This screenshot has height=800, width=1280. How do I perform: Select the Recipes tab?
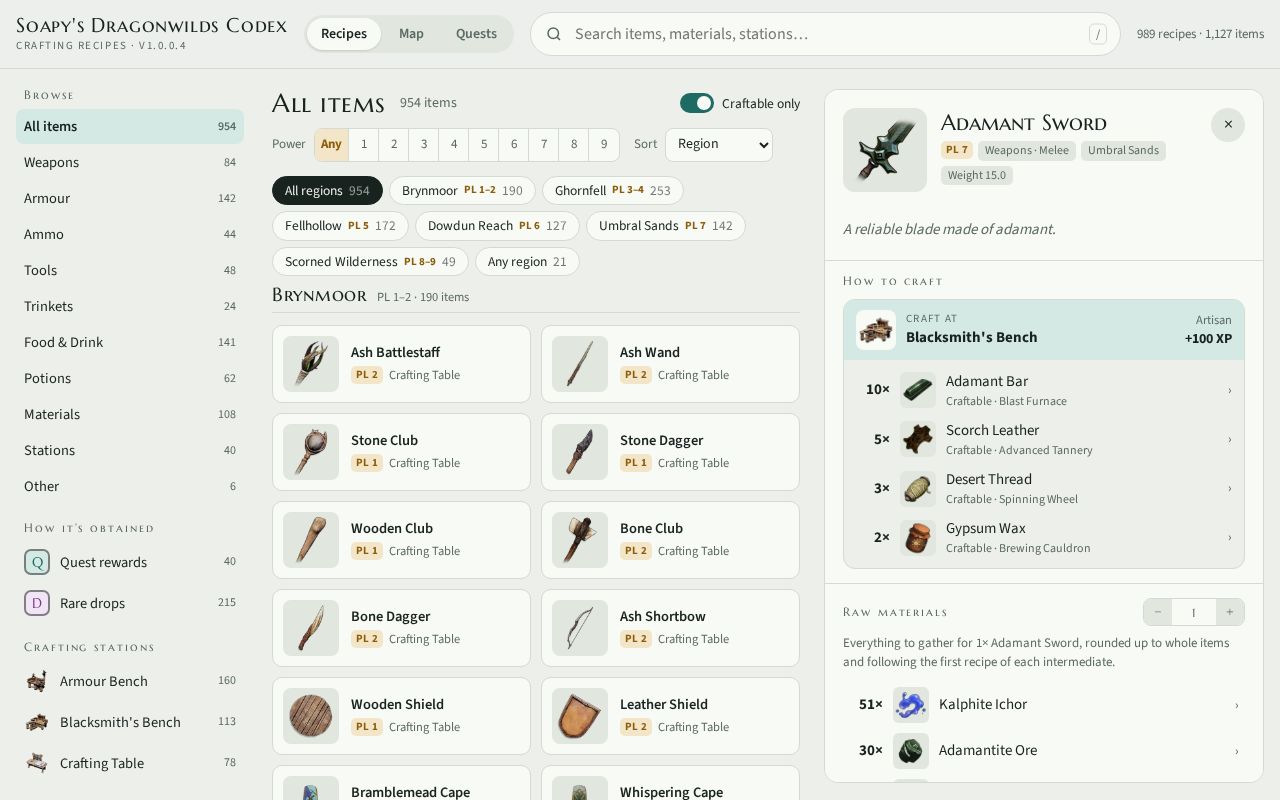(344, 34)
